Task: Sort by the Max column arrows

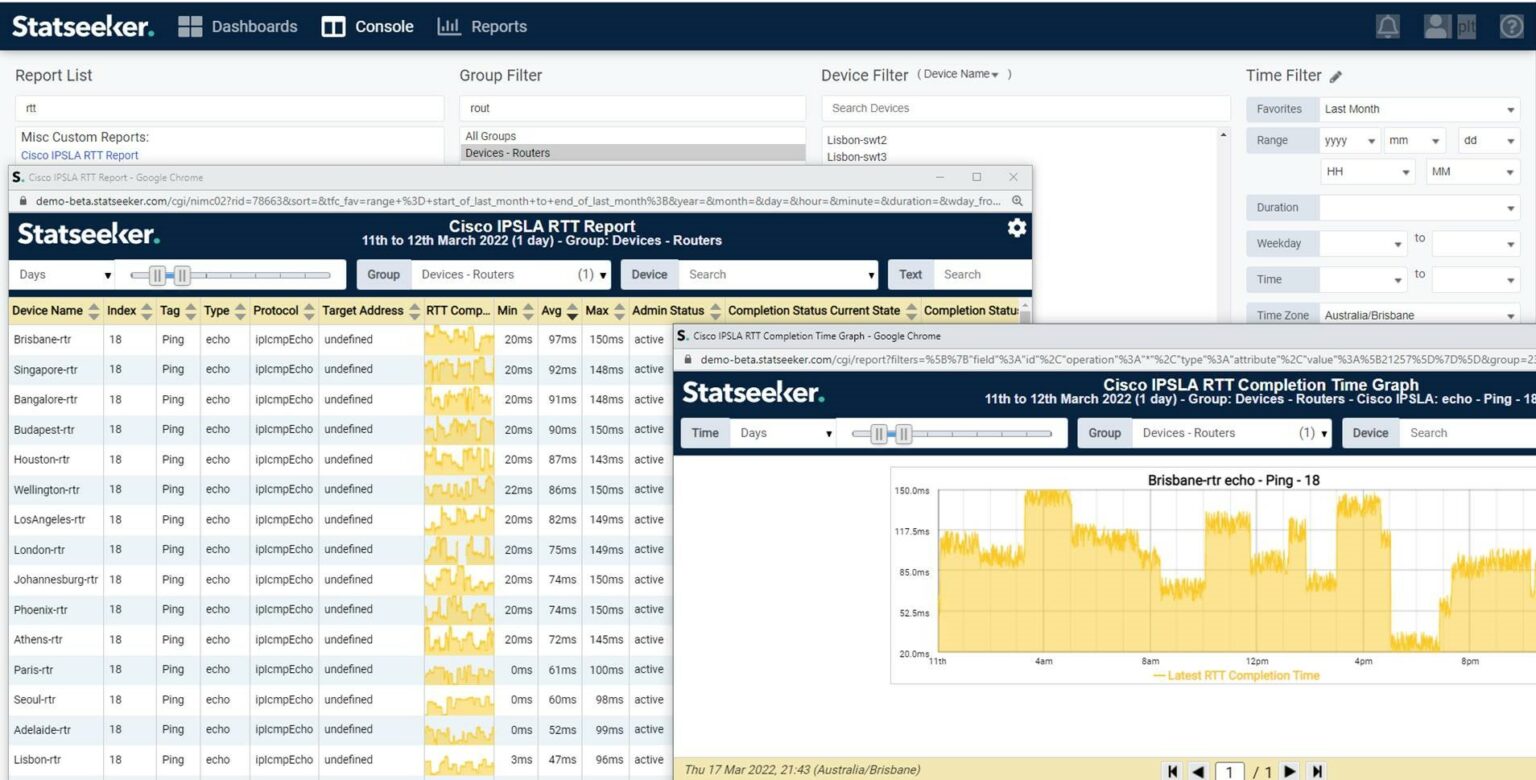Action: tap(619, 311)
